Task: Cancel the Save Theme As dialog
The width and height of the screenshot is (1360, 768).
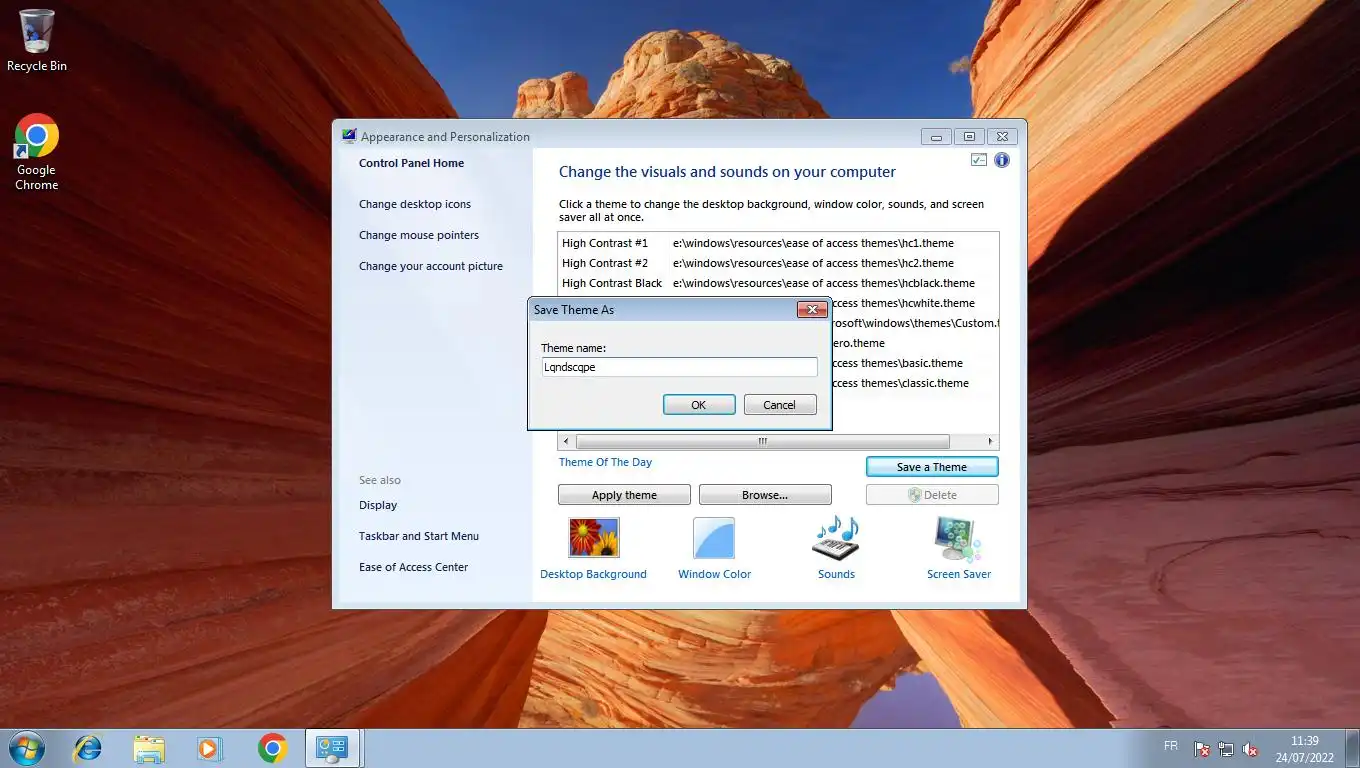Action: pos(780,405)
